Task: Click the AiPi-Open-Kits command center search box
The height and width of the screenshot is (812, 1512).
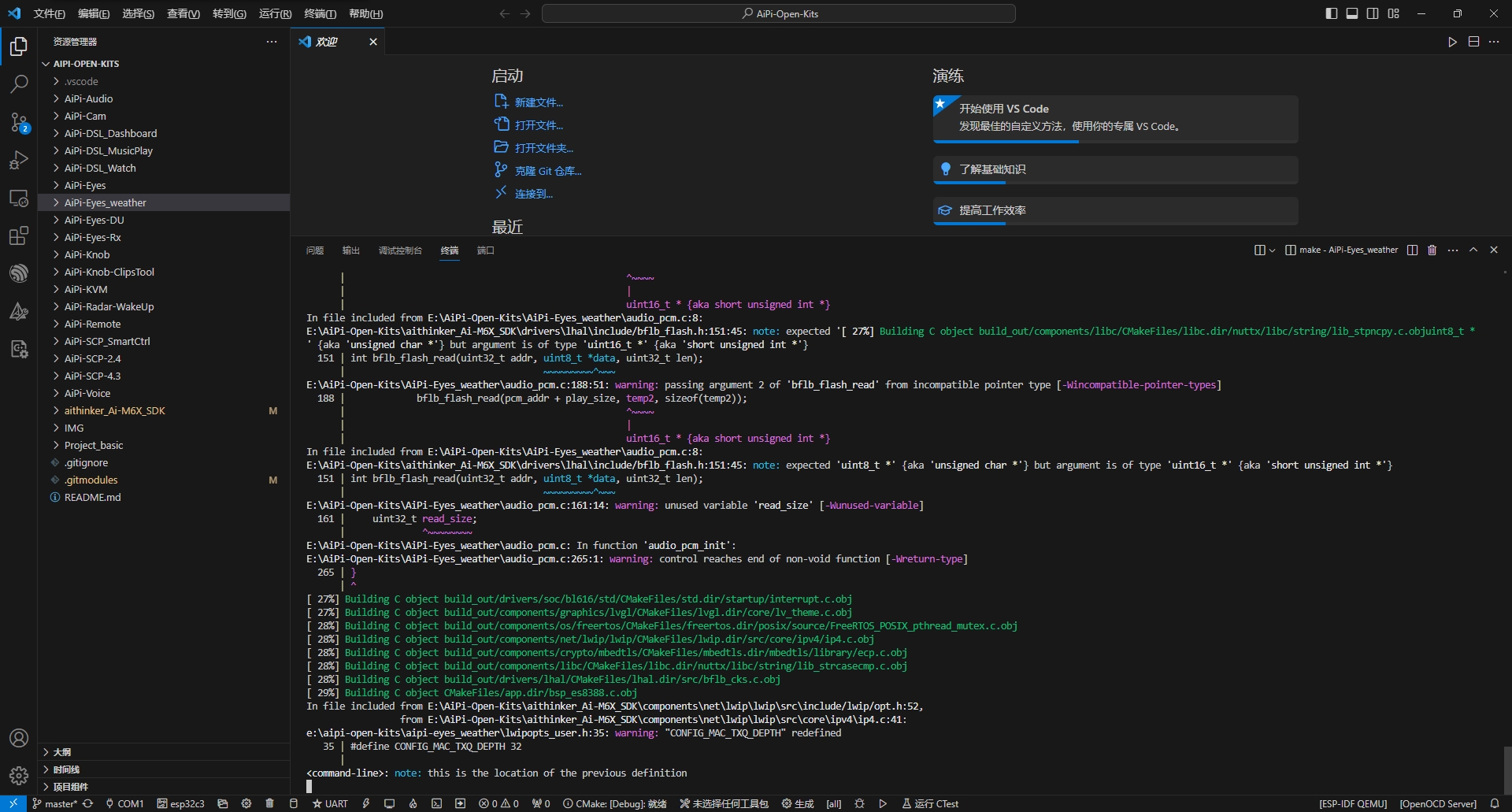Action: 779,13
